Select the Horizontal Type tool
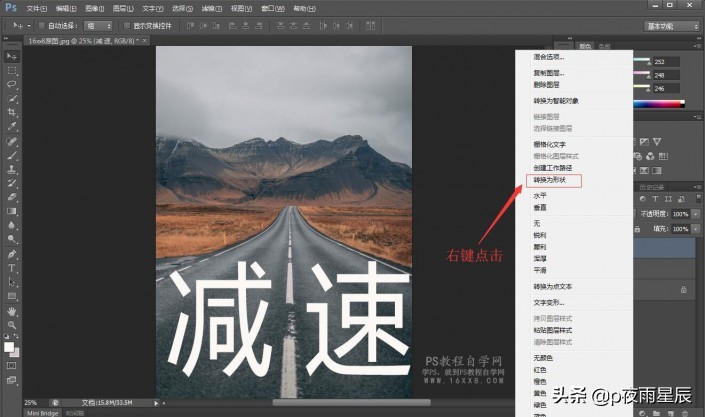The height and width of the screenshot is (417, 705). click(12, 269)
